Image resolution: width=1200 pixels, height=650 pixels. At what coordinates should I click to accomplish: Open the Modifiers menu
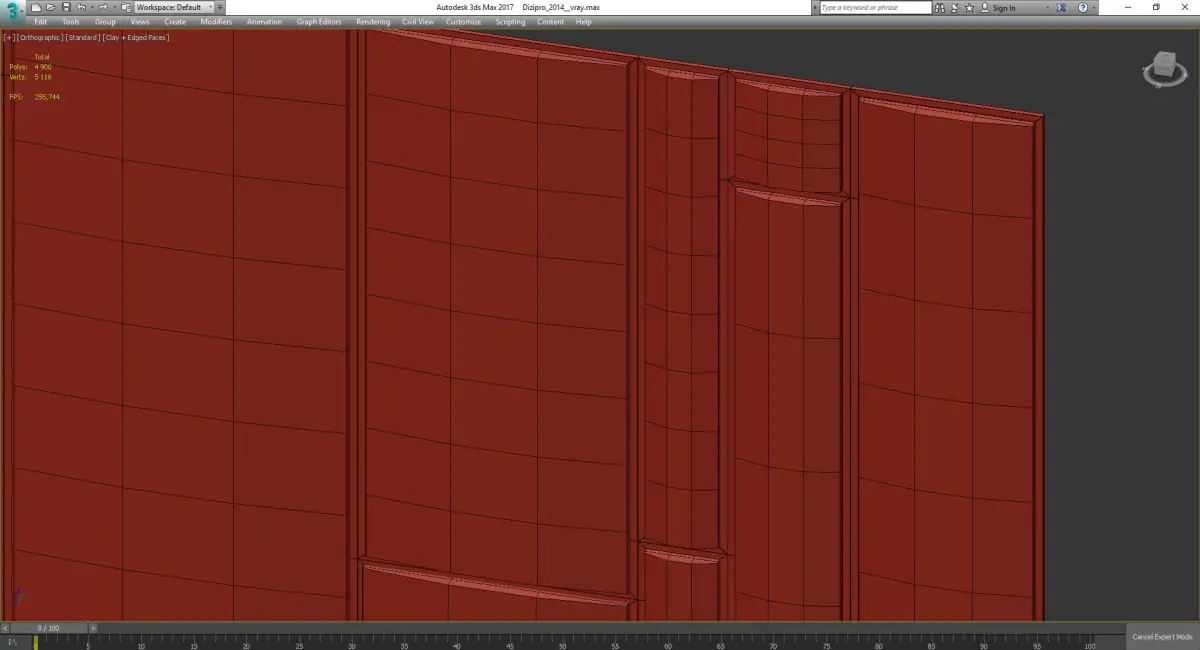[216, 22]
